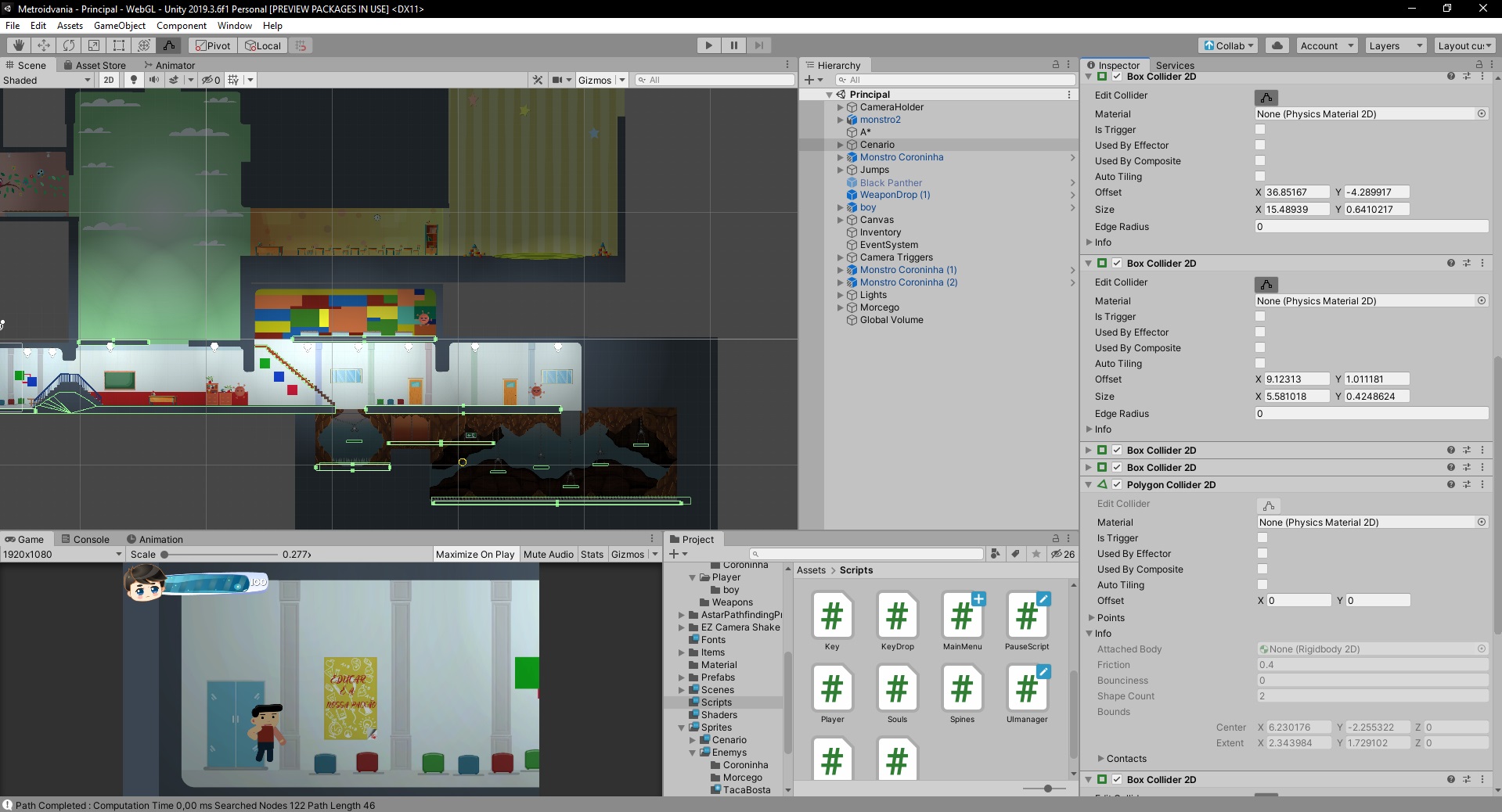Switch to the Services tab

(1174, 65)
